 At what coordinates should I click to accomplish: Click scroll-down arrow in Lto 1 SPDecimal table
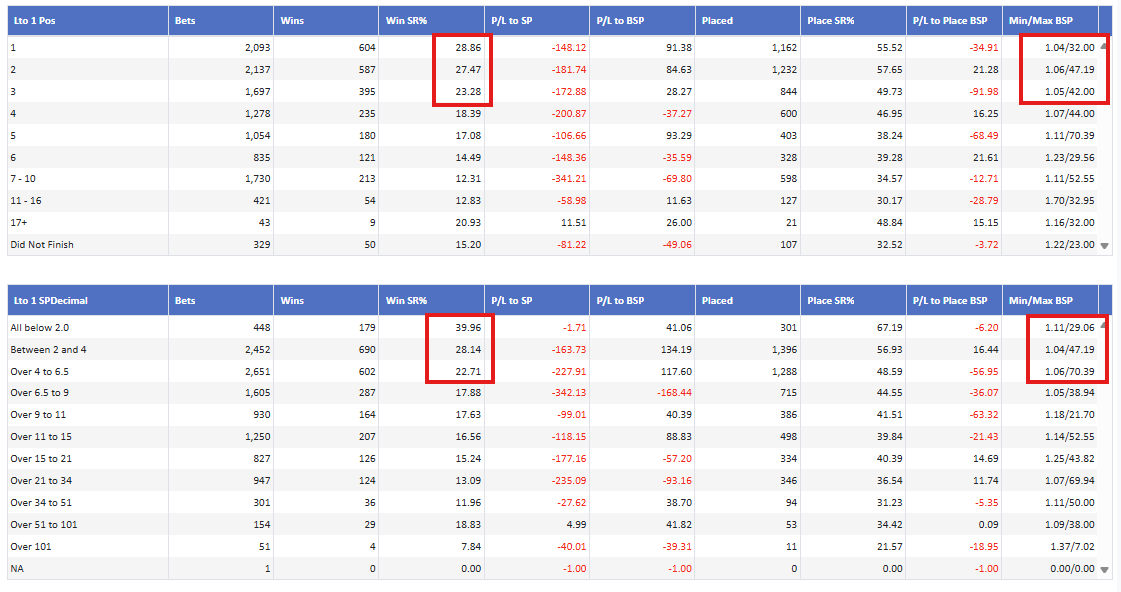pos(1104,569)
